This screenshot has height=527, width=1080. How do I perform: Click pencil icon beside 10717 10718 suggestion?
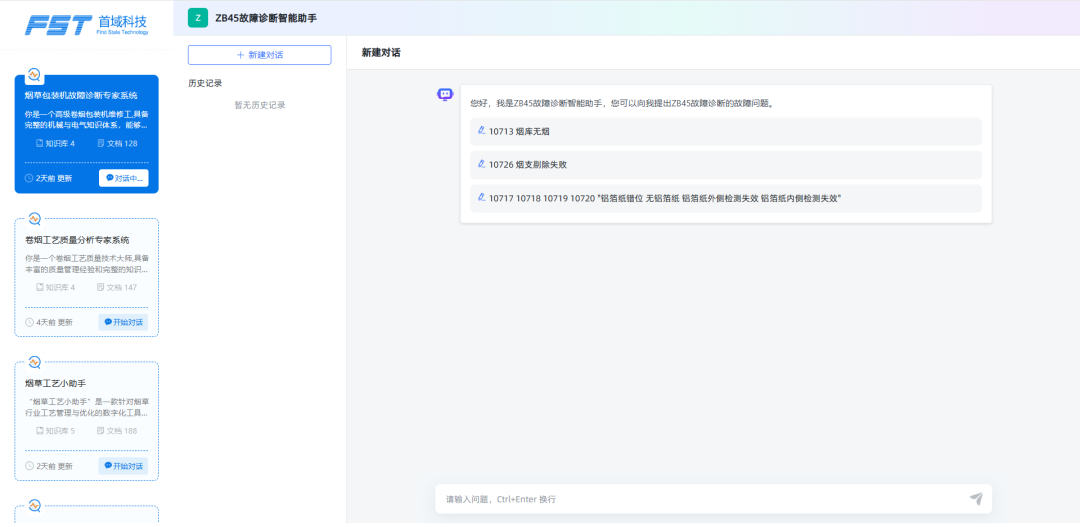[481, 197]
